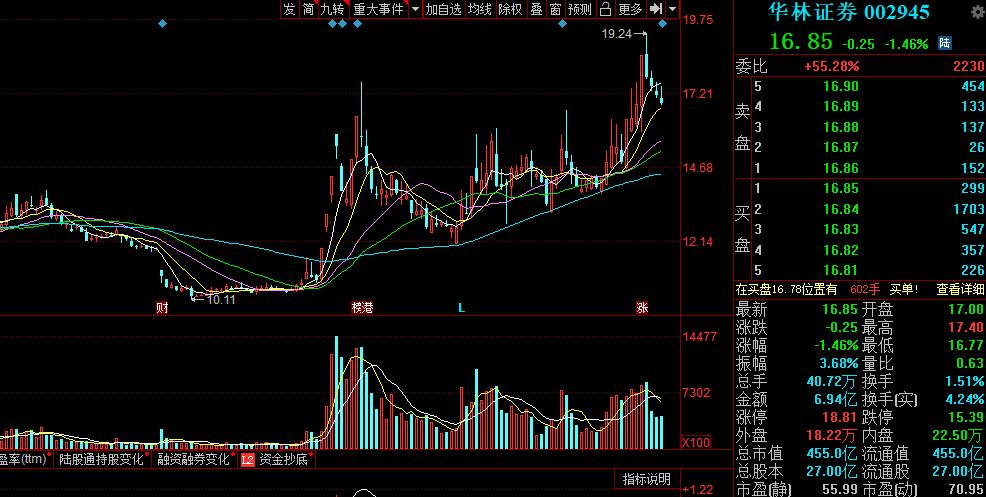Click the 简 toolbar button
Viewport: 986px width, 497px height.
(x=308, y=9)
